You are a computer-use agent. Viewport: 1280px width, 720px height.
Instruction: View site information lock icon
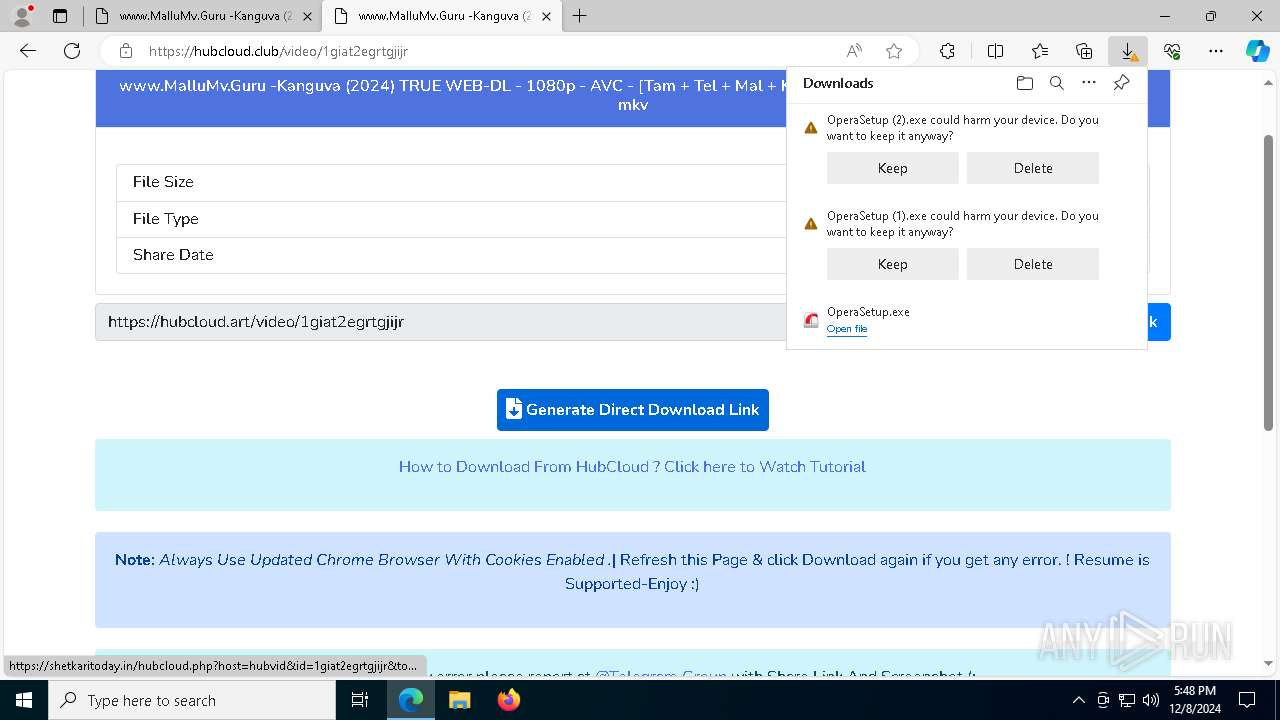point(126,51)
